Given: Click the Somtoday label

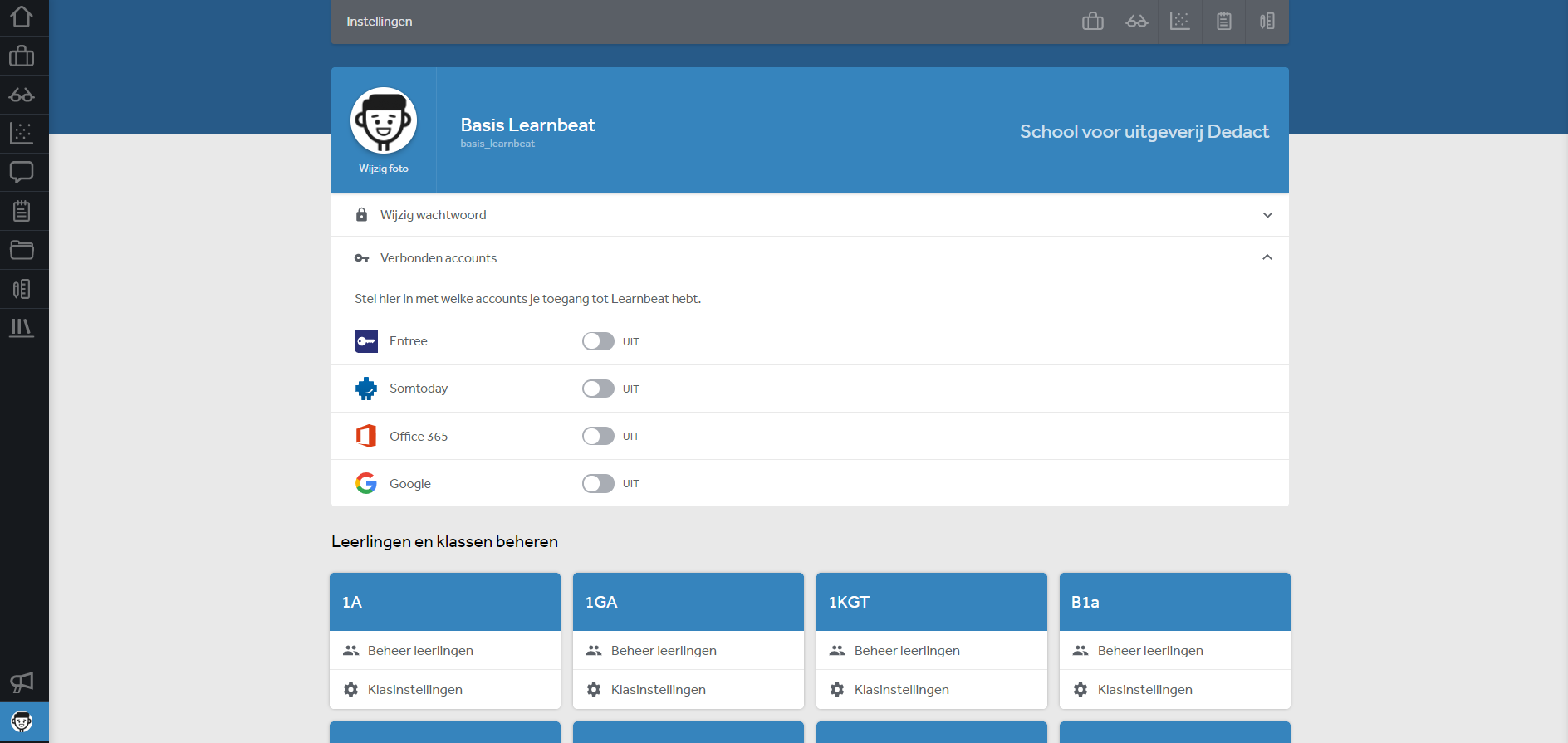Looking at the screenshot, I should pos(419,389).
